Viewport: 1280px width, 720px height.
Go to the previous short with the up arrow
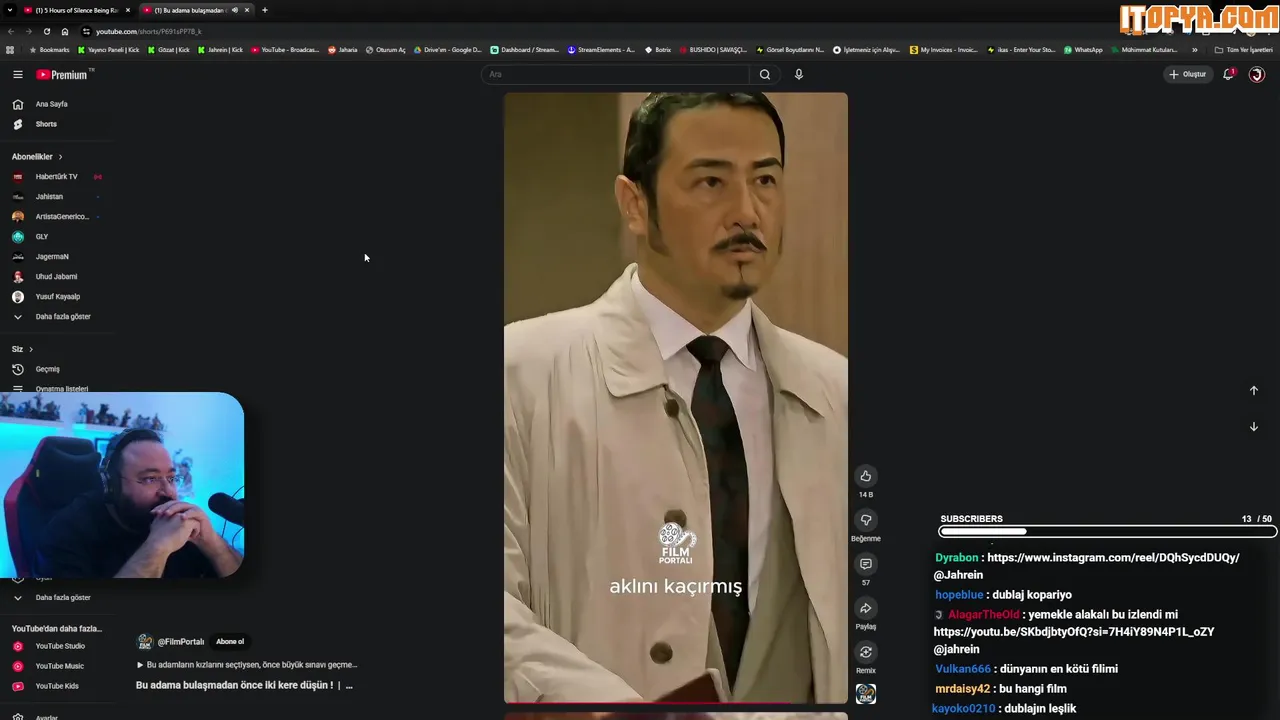click(1253, 391)
